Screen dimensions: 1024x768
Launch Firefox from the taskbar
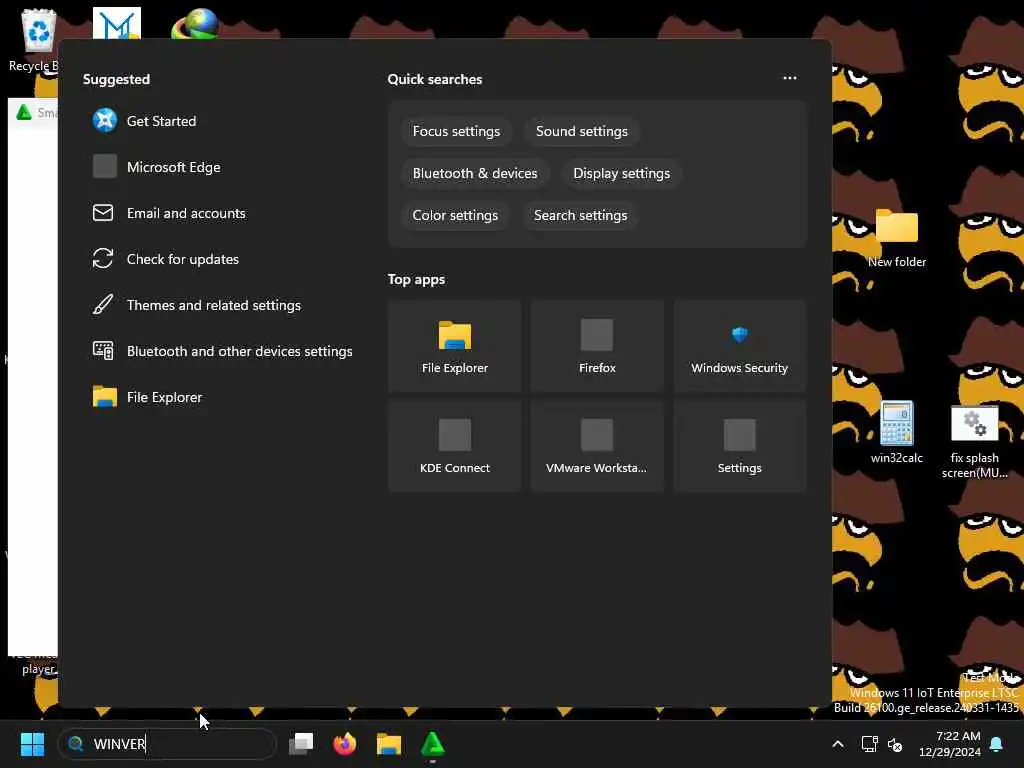(x=345, y=744)
